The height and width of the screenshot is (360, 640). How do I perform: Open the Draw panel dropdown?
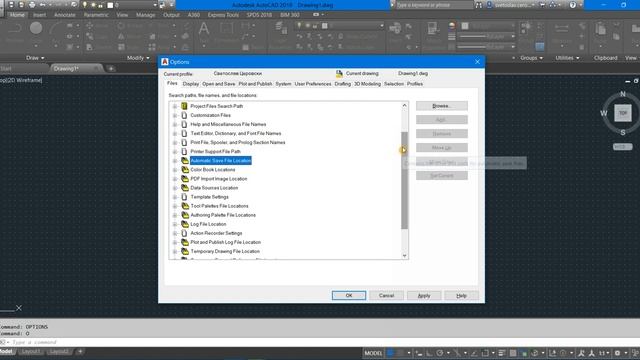pos(35,58)
